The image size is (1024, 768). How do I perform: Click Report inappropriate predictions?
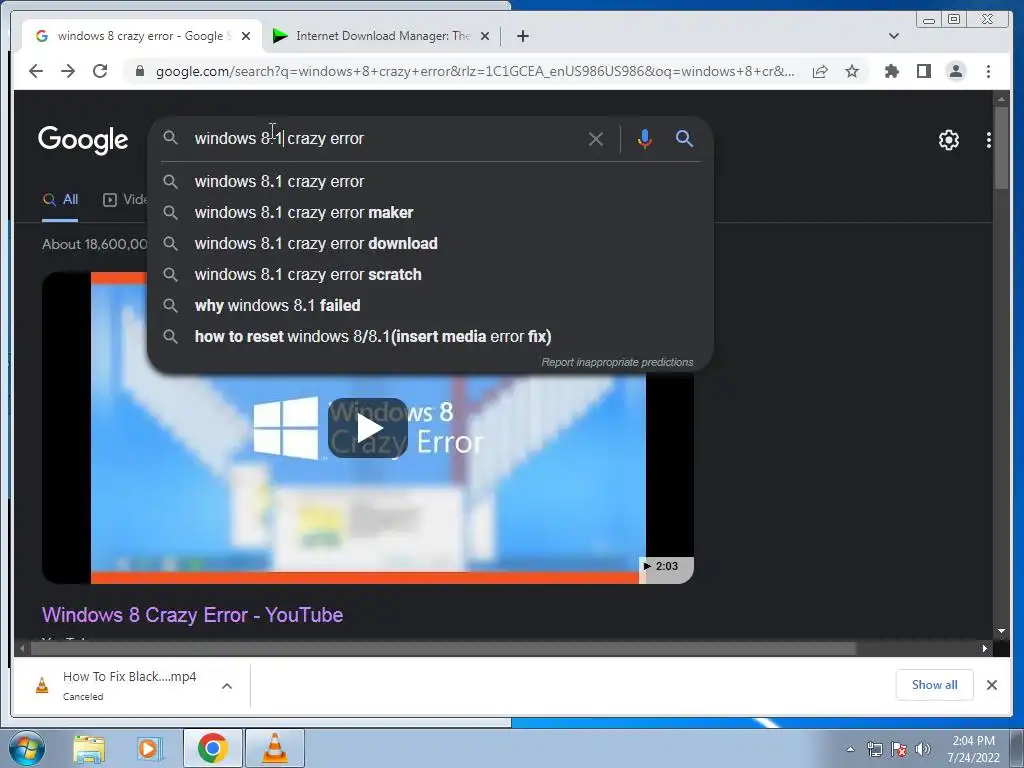[617, 362]
